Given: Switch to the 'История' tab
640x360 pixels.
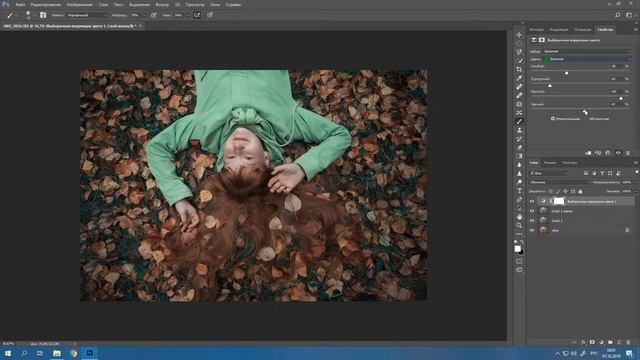Looking at the screenshot, I should tap(536, 29).
